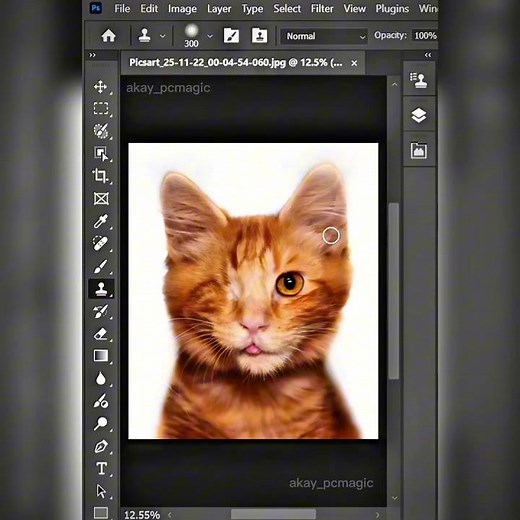Select the Pen tool
The image size is (520, 520).
point(101,446)
